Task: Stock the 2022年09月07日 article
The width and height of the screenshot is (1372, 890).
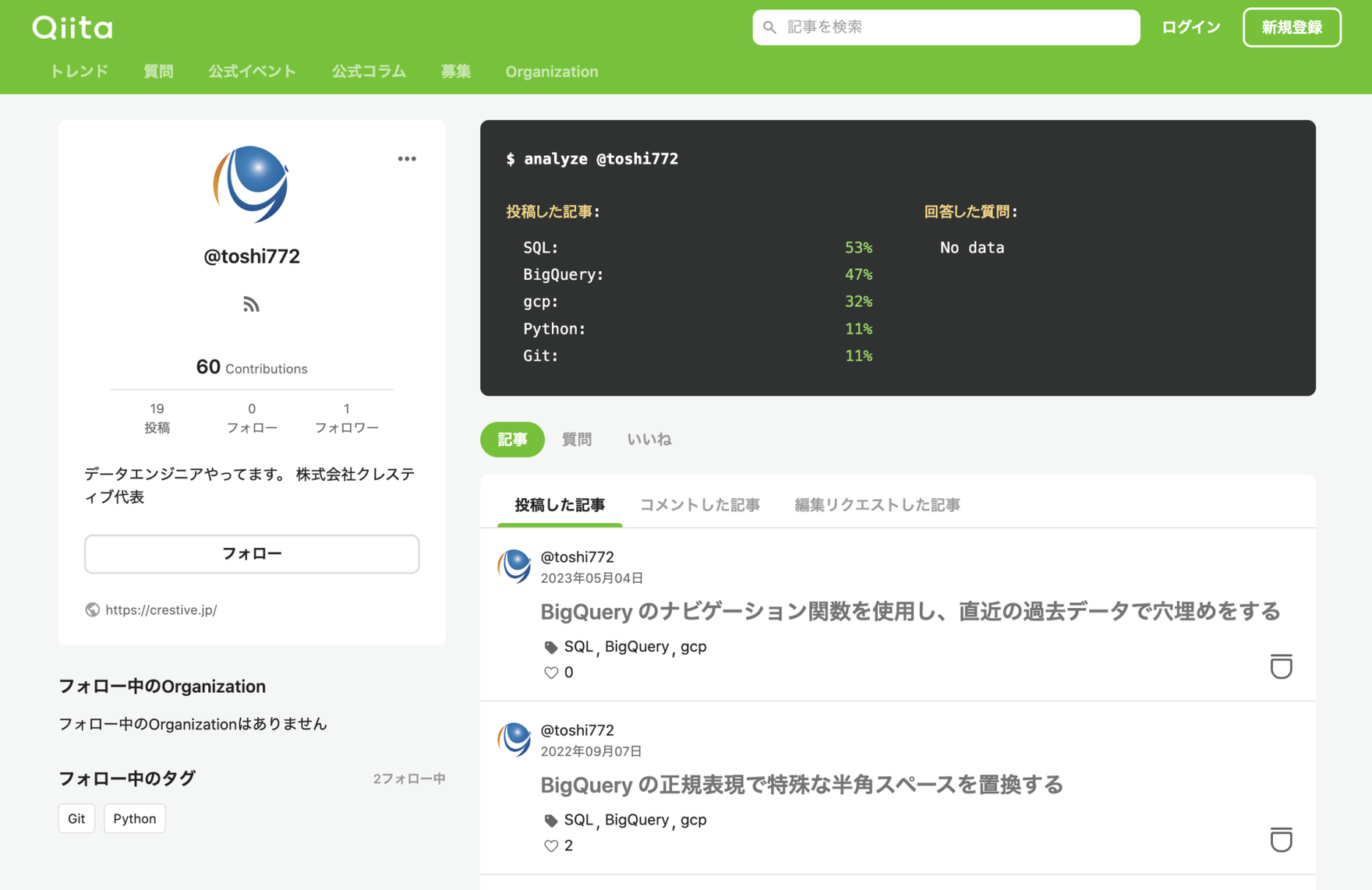Action: pos(1281,839)
